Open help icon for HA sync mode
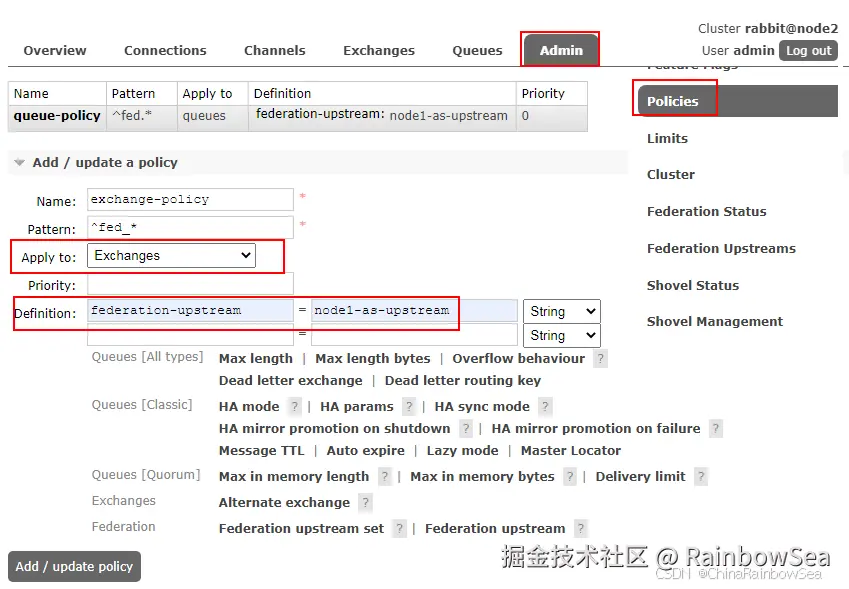Screen dimensions: 849x589 pos(545,407)
